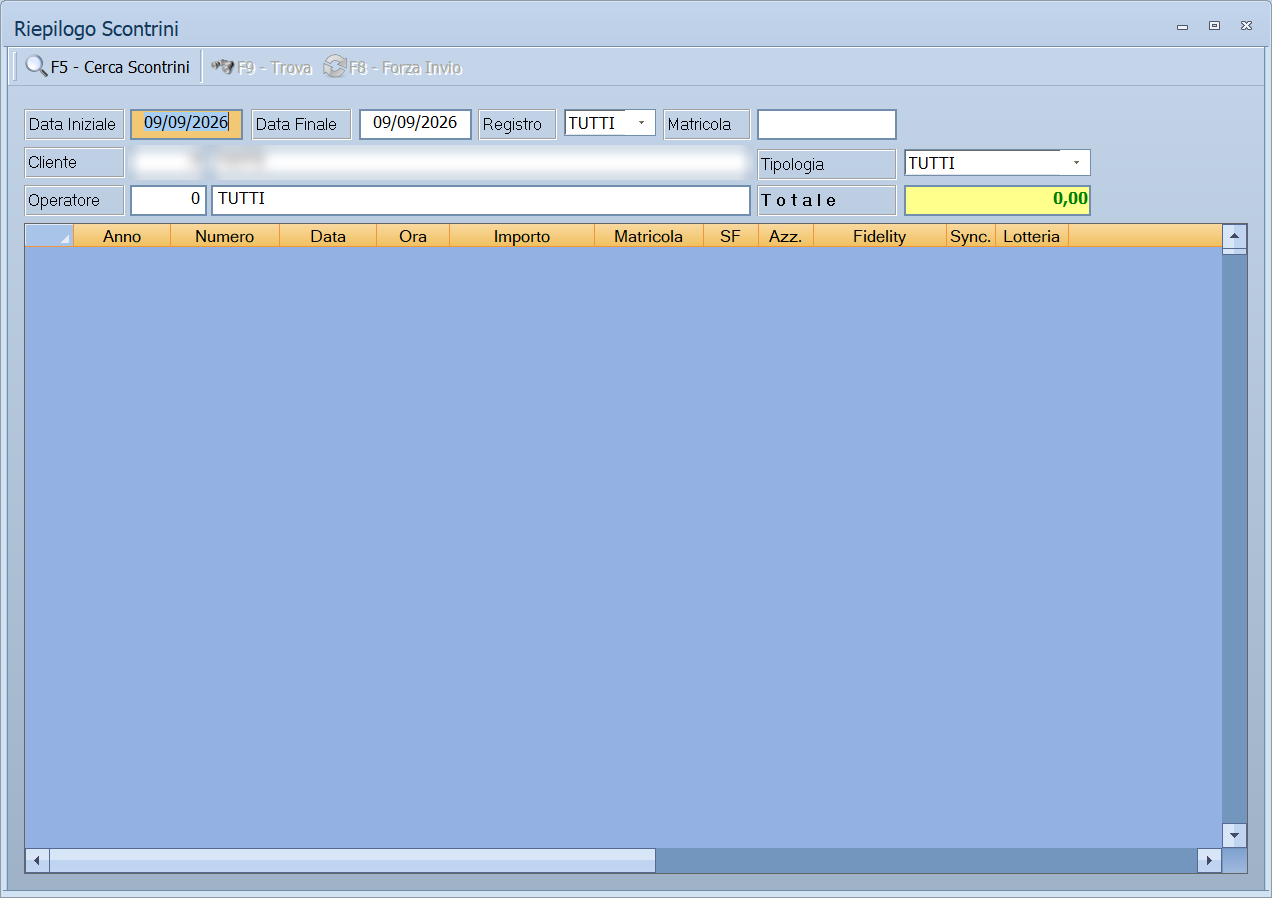Sort grid by the Ora column header
Viewport: 1272px width, 898px height.
point(413,236)
